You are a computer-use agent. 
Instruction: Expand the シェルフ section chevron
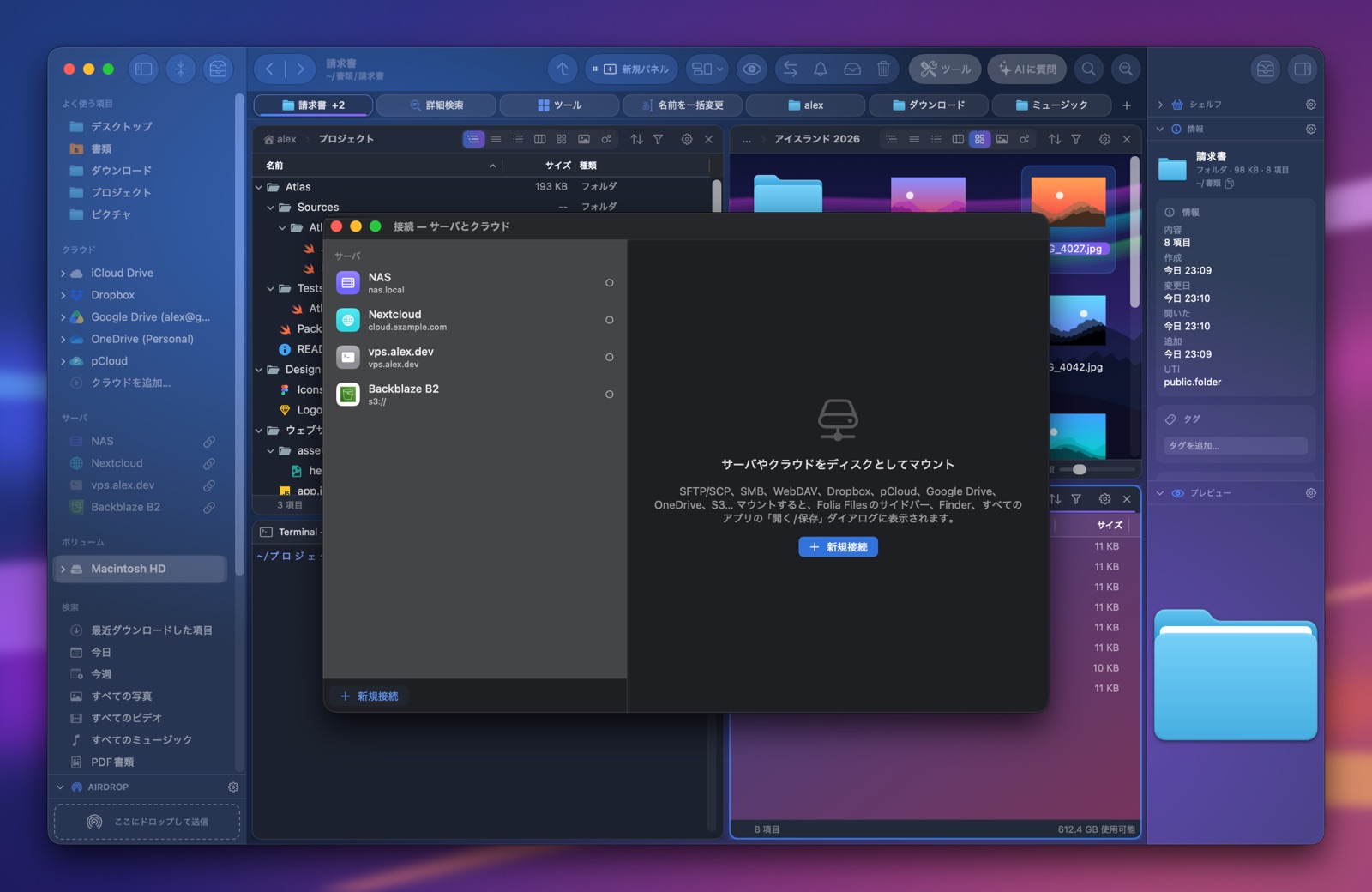[x=1160, y=105]
